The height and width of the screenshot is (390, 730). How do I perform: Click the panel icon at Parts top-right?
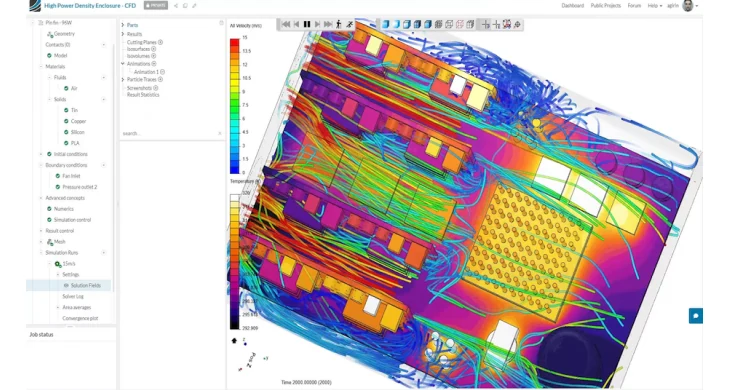[x=222, y=23]
